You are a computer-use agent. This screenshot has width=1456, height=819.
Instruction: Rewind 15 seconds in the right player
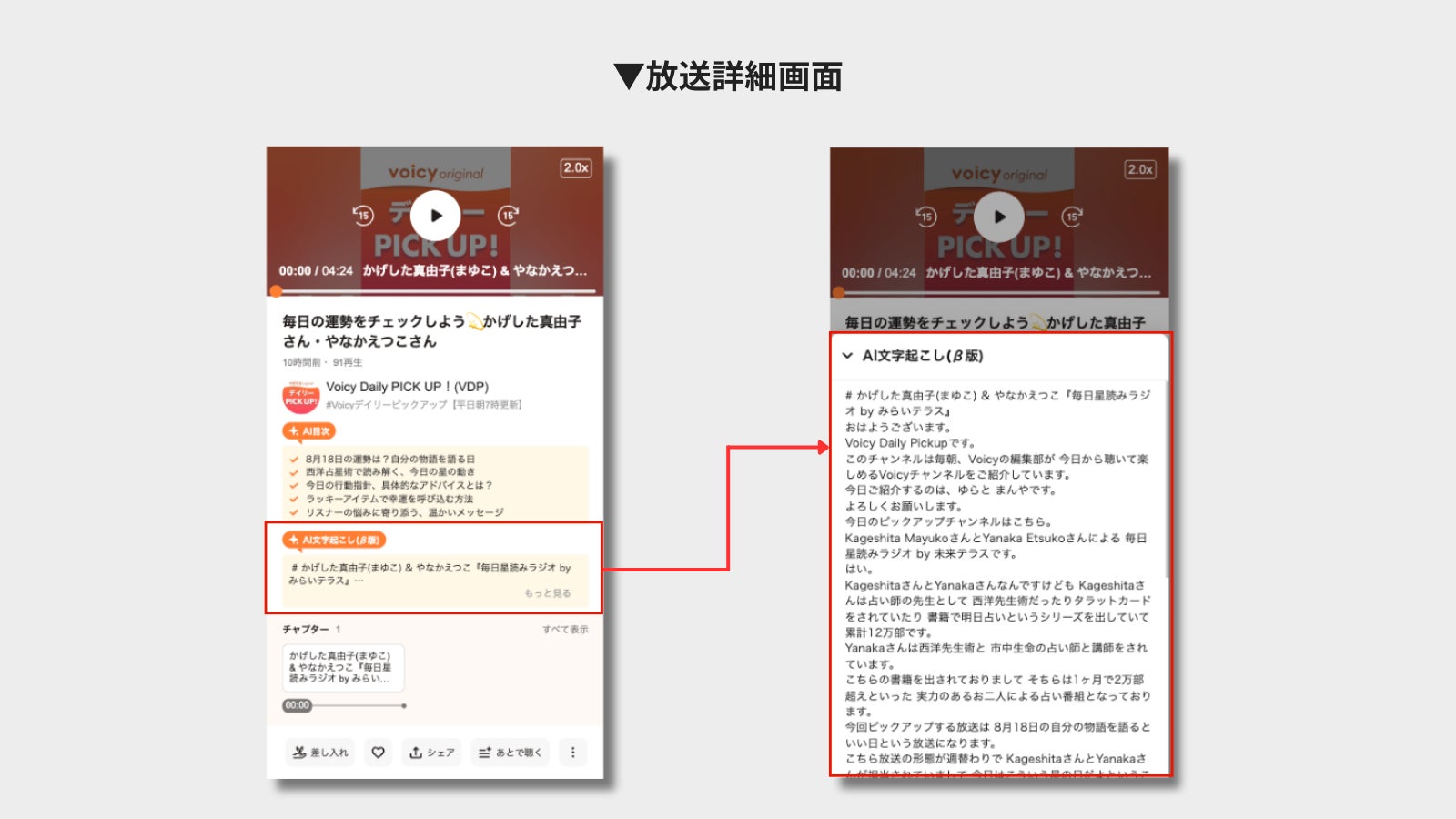926,217
